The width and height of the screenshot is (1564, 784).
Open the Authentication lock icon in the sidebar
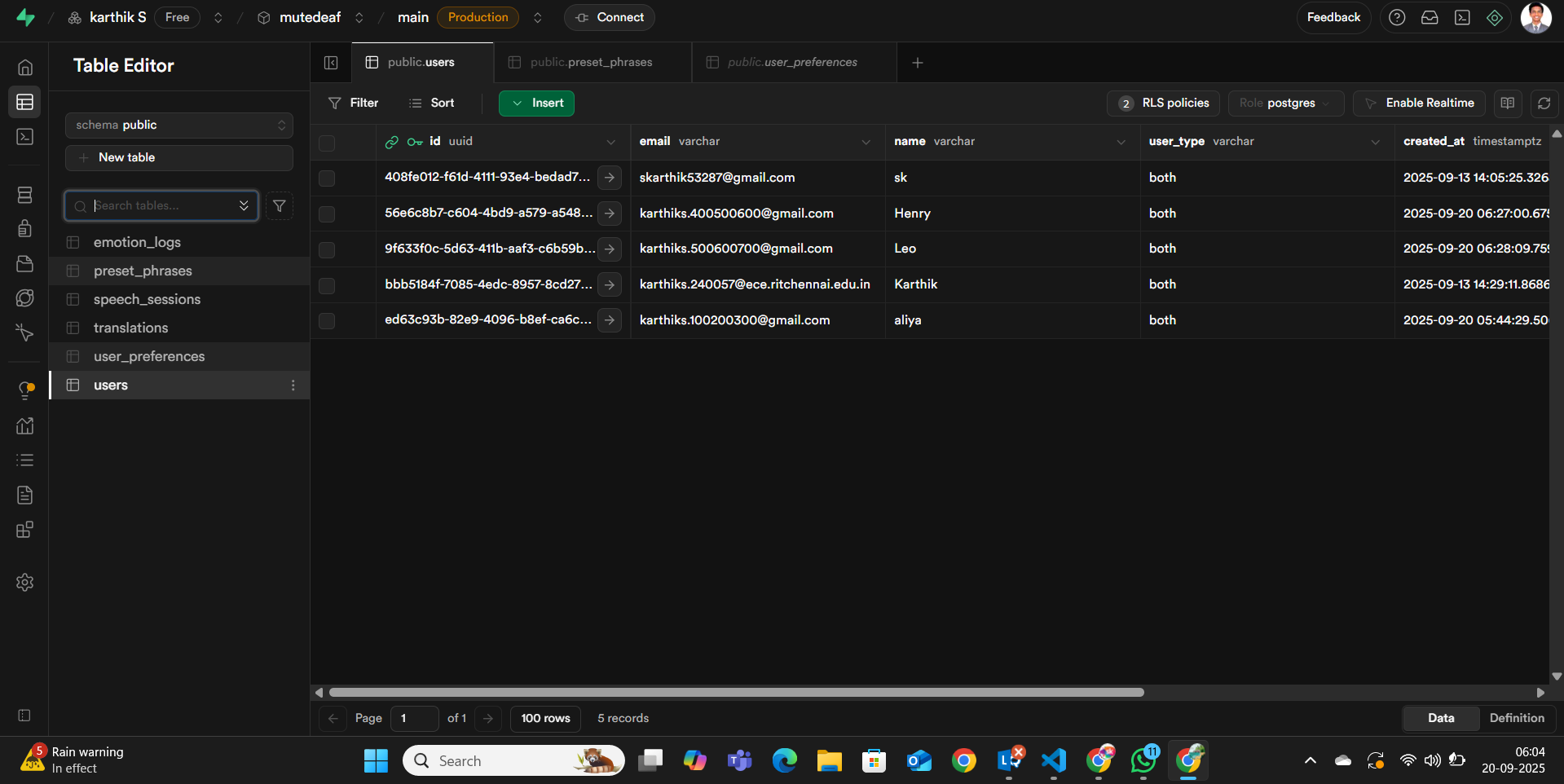[x=25, y=228]
